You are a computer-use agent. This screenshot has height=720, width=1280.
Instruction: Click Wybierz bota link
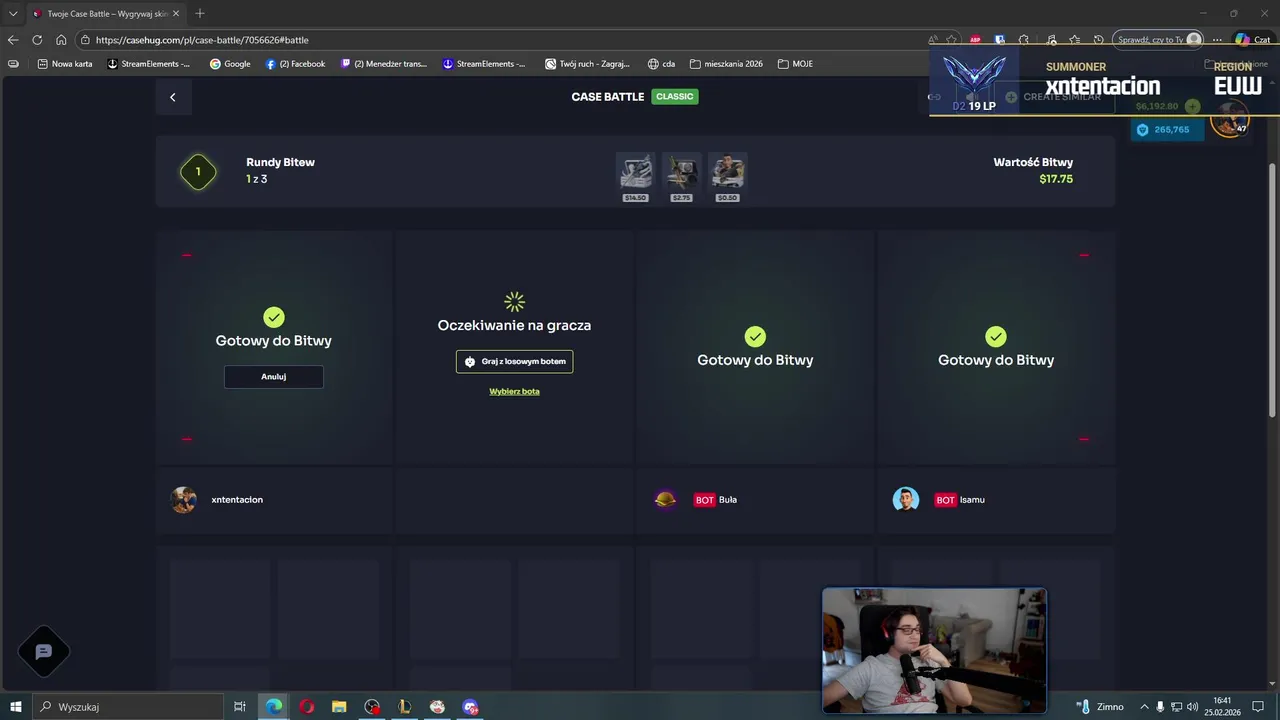[514, 391]
